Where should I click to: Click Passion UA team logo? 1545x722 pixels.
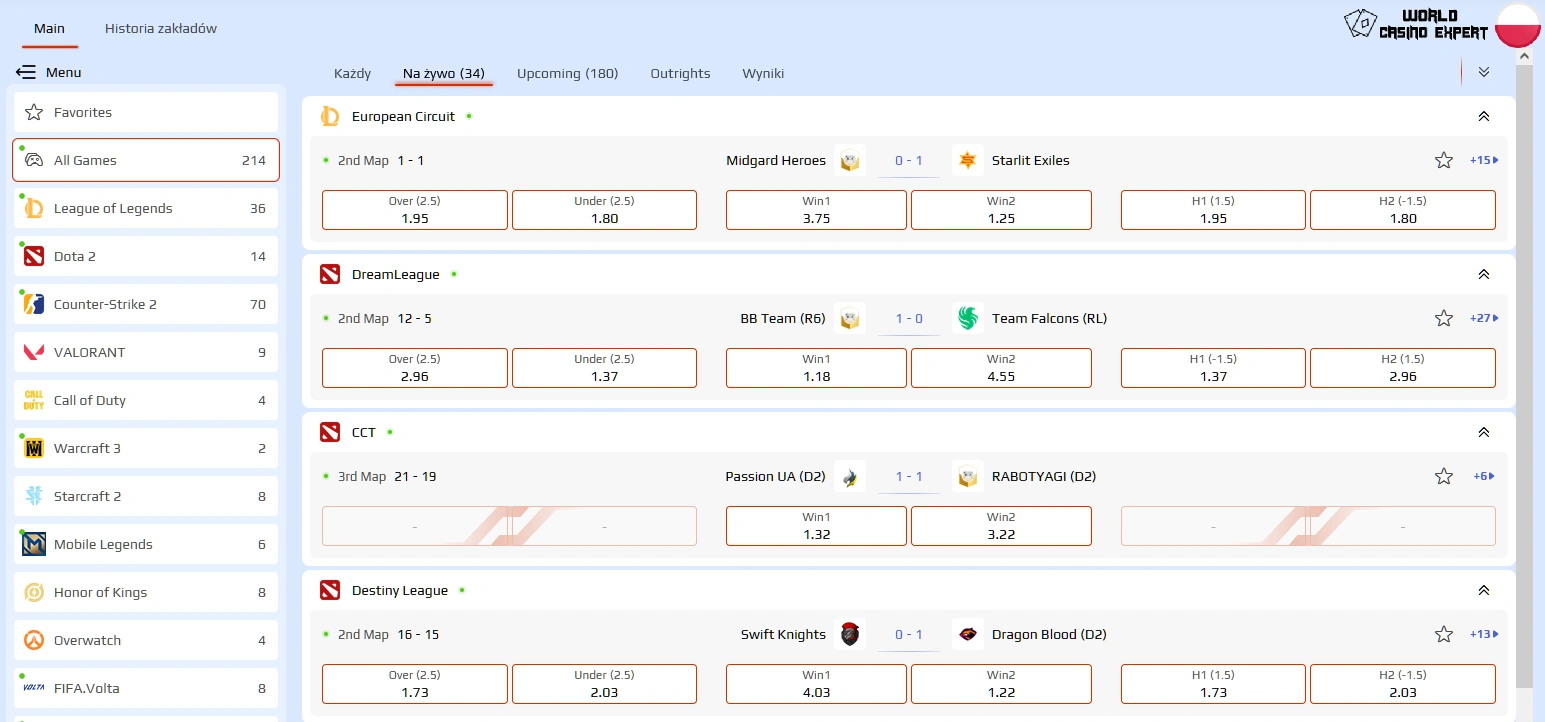click(x=850, y=476)
